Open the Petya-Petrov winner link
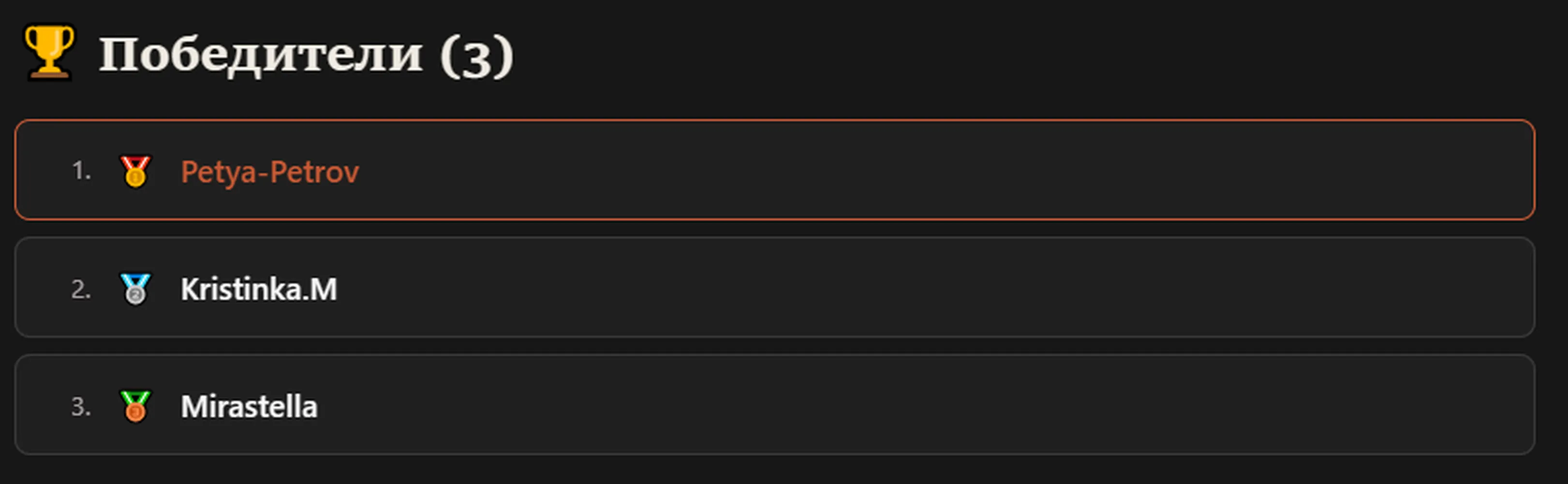This screenshot has height=484, width=1568. 270,172
